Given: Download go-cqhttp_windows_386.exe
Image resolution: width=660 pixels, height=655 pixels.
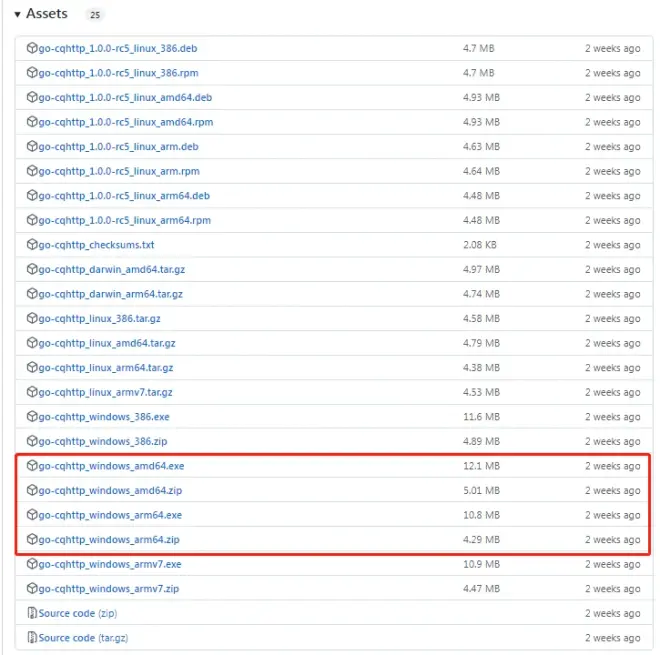Looking at the screenshot, I should (x=104, y=417).
